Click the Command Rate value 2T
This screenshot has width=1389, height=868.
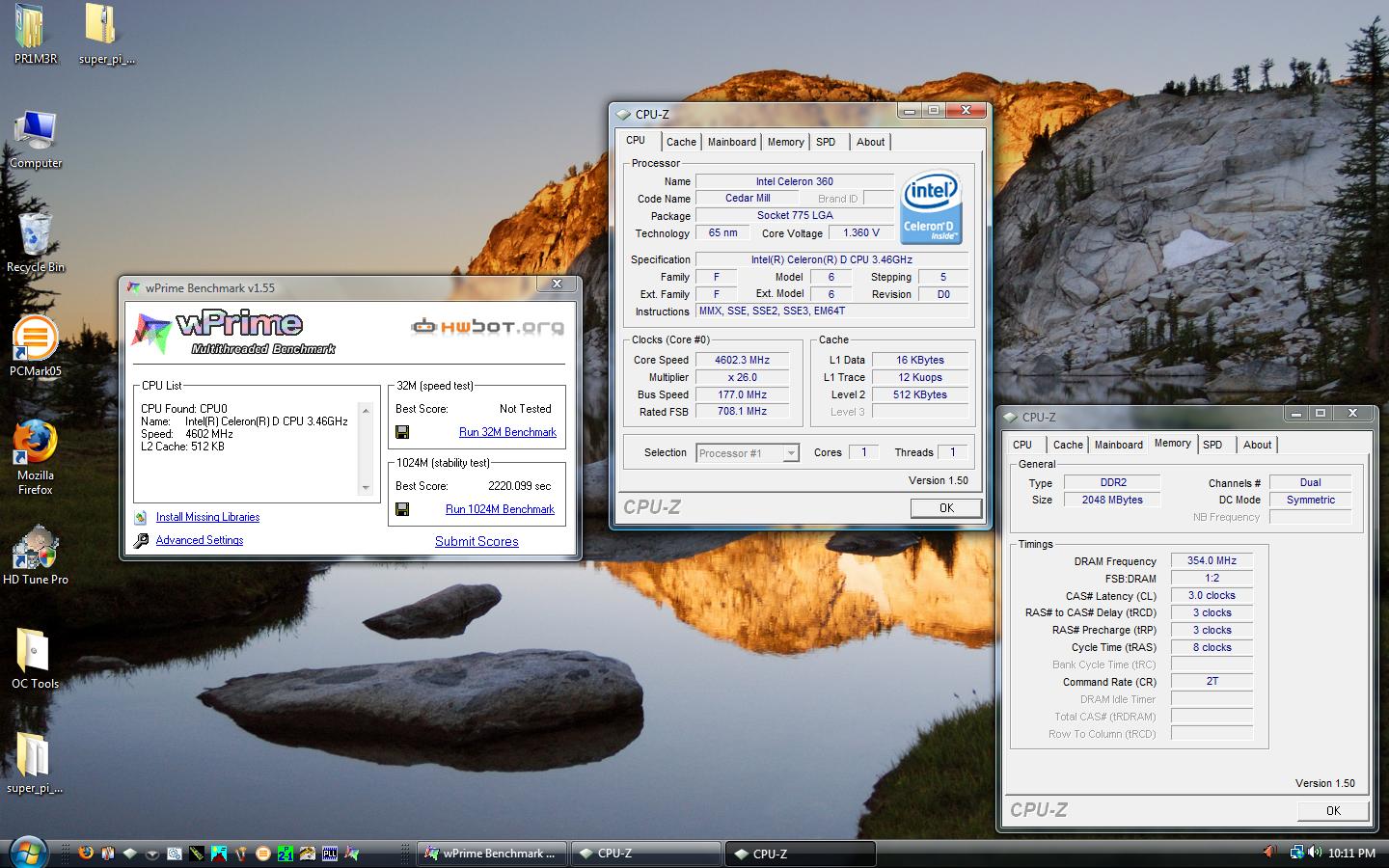[1212, 681]
